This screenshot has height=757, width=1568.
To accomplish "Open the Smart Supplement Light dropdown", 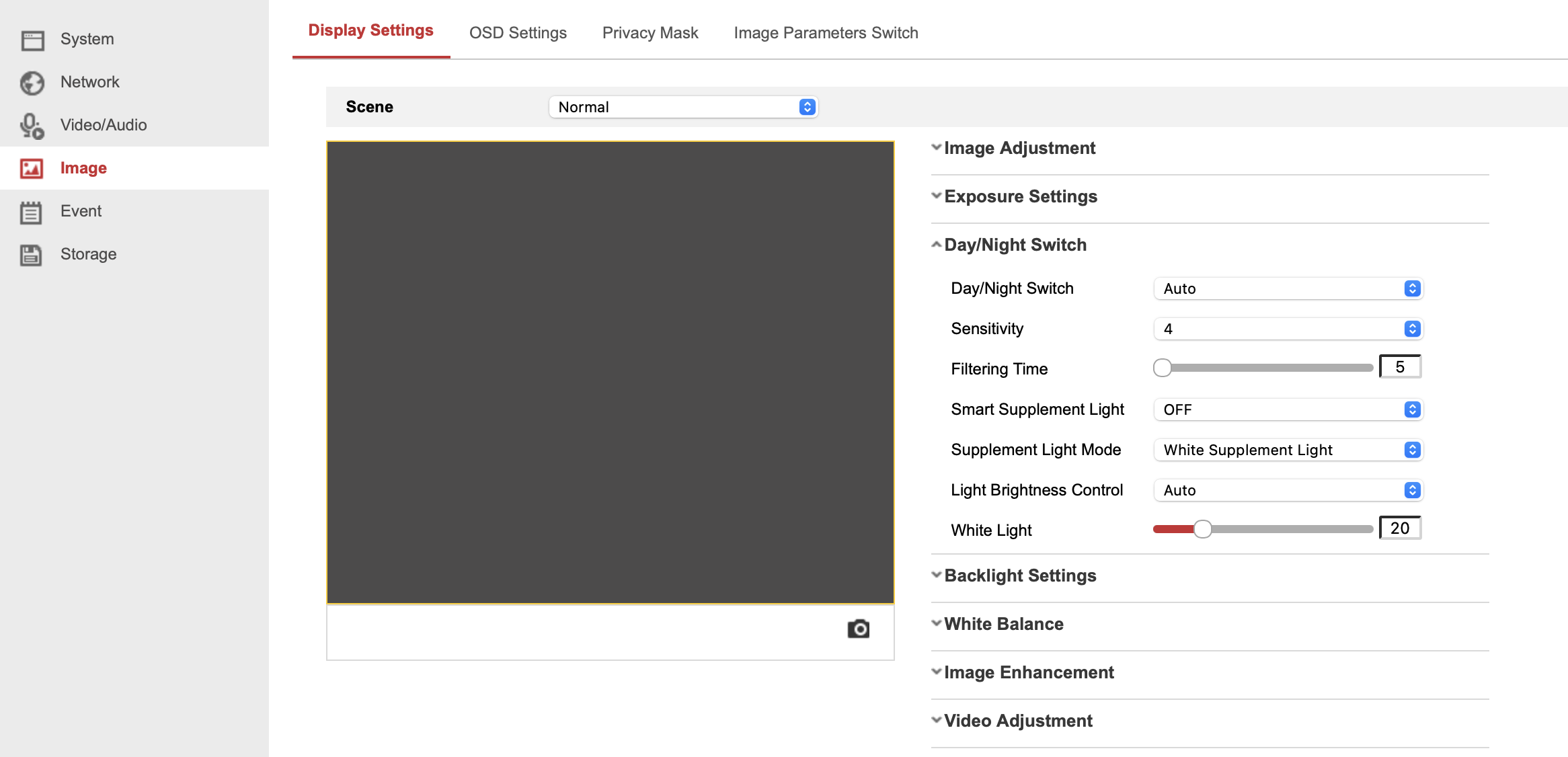I will coord(1288,409).
